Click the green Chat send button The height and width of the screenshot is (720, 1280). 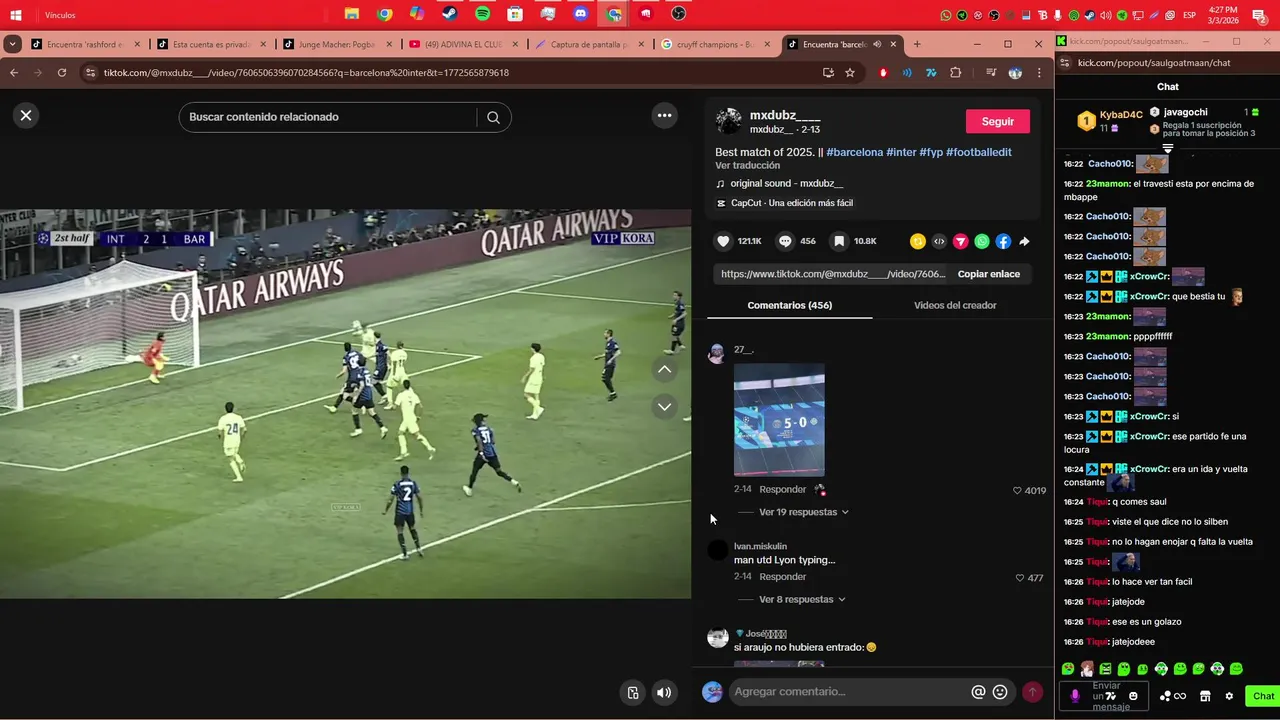coord(1263,696)
